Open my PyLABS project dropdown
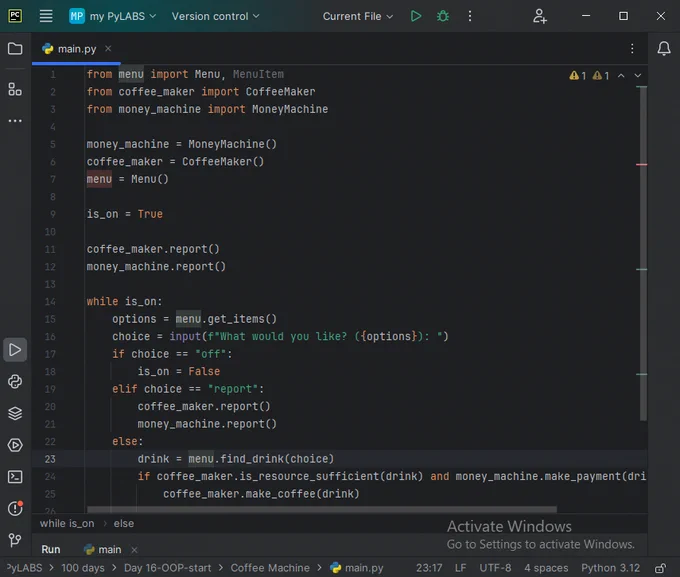This screenshot has height=577, width=680. (x=113, y=16)
